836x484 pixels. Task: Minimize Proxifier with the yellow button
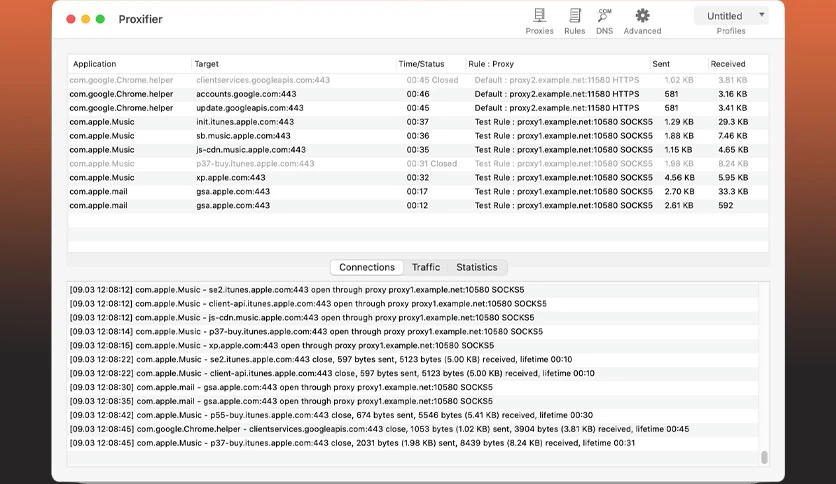pyautogui.click(x=85, y=19)
